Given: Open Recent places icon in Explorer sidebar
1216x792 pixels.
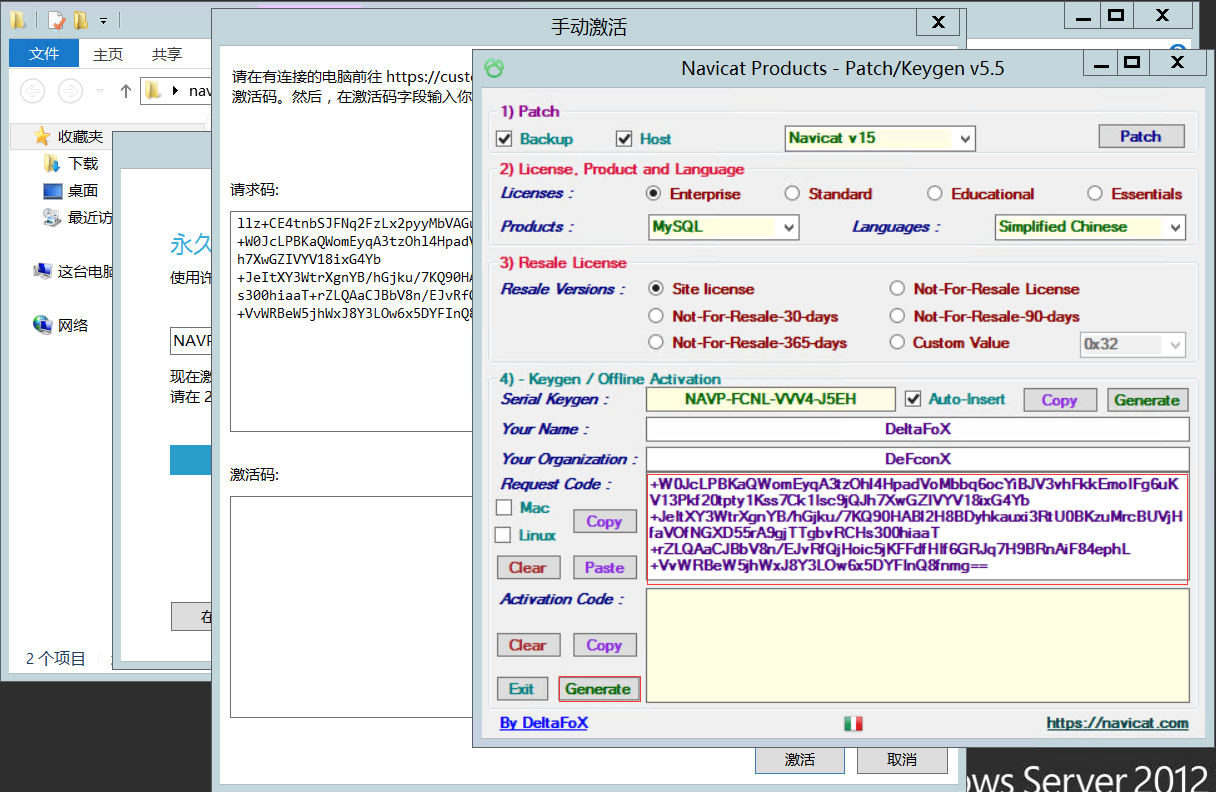Looking at the screenshot, I should pos(53,217).
